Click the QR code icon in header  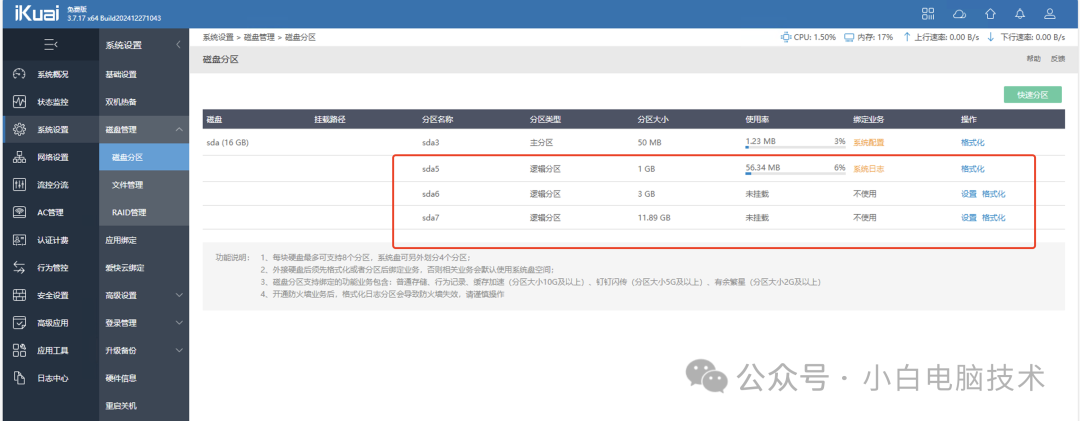(x=928, y=14)
